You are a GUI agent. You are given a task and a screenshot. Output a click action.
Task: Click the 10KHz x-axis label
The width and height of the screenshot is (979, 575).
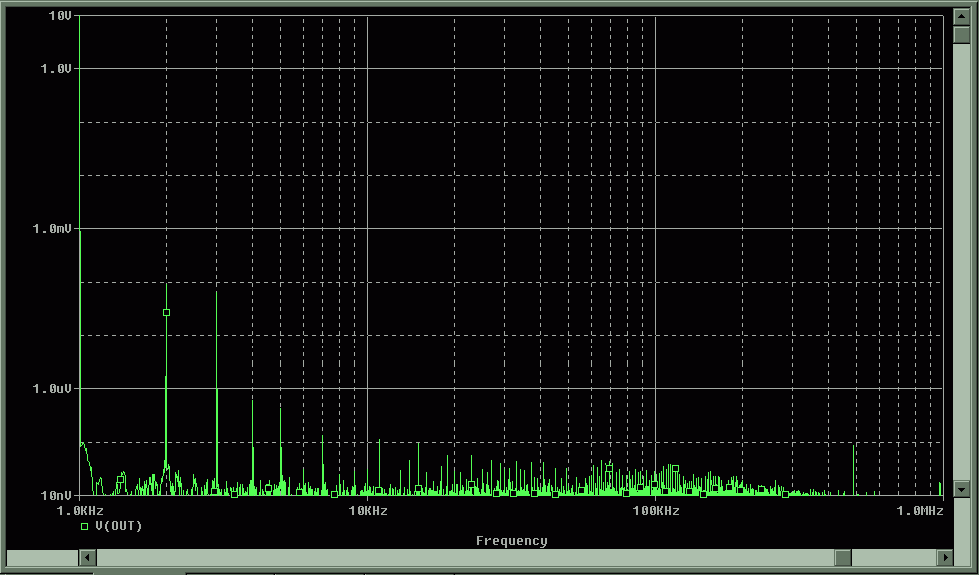tap(367, 511)
